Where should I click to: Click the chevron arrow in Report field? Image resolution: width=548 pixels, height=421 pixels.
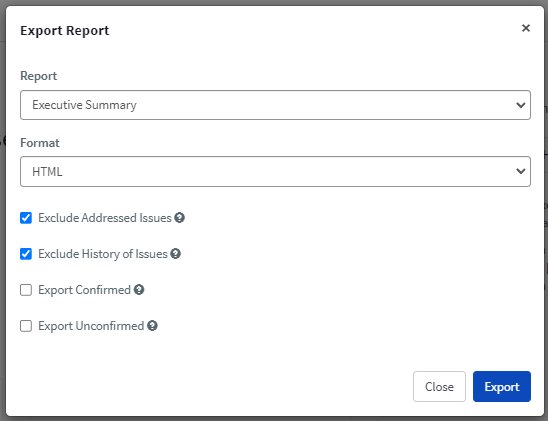521,105
